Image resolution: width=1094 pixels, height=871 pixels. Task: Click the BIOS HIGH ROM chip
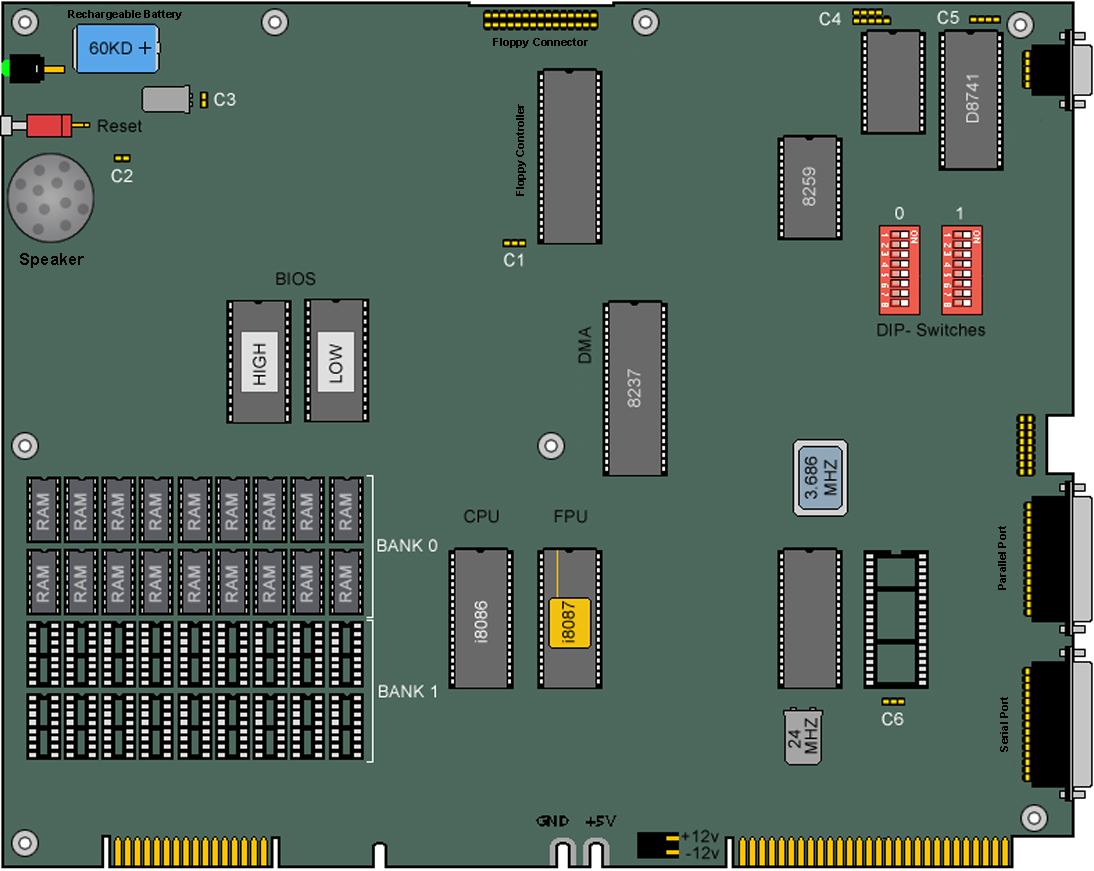click(x=259, y=361)
